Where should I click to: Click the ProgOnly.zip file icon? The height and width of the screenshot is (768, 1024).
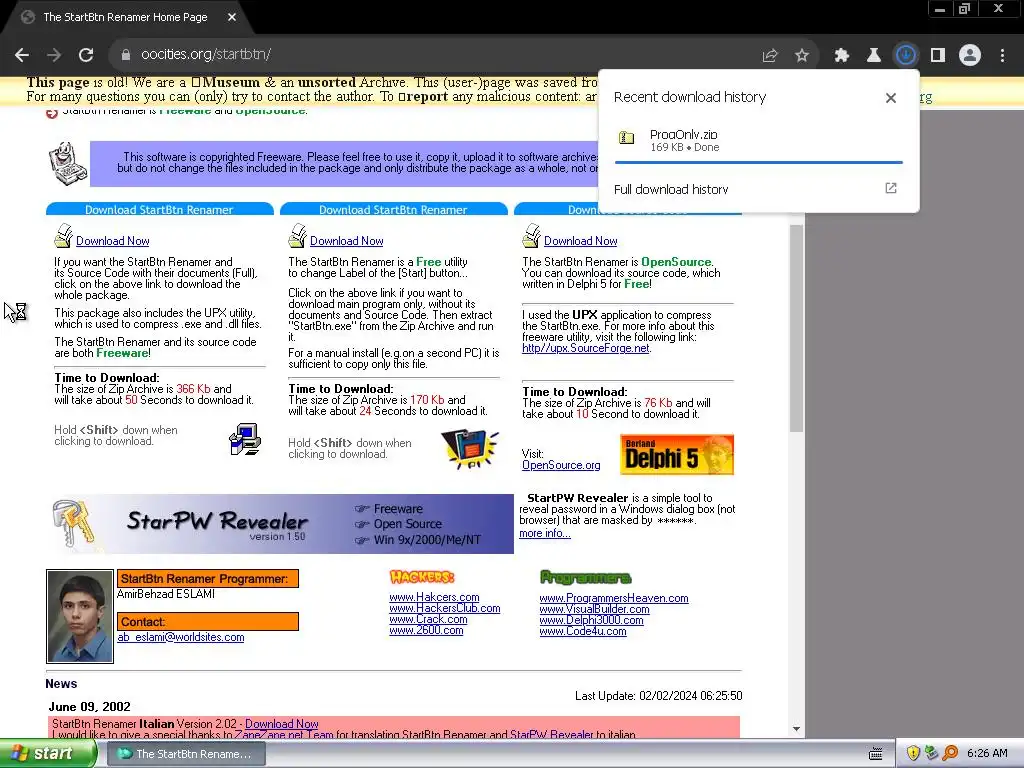coord(627,137)
